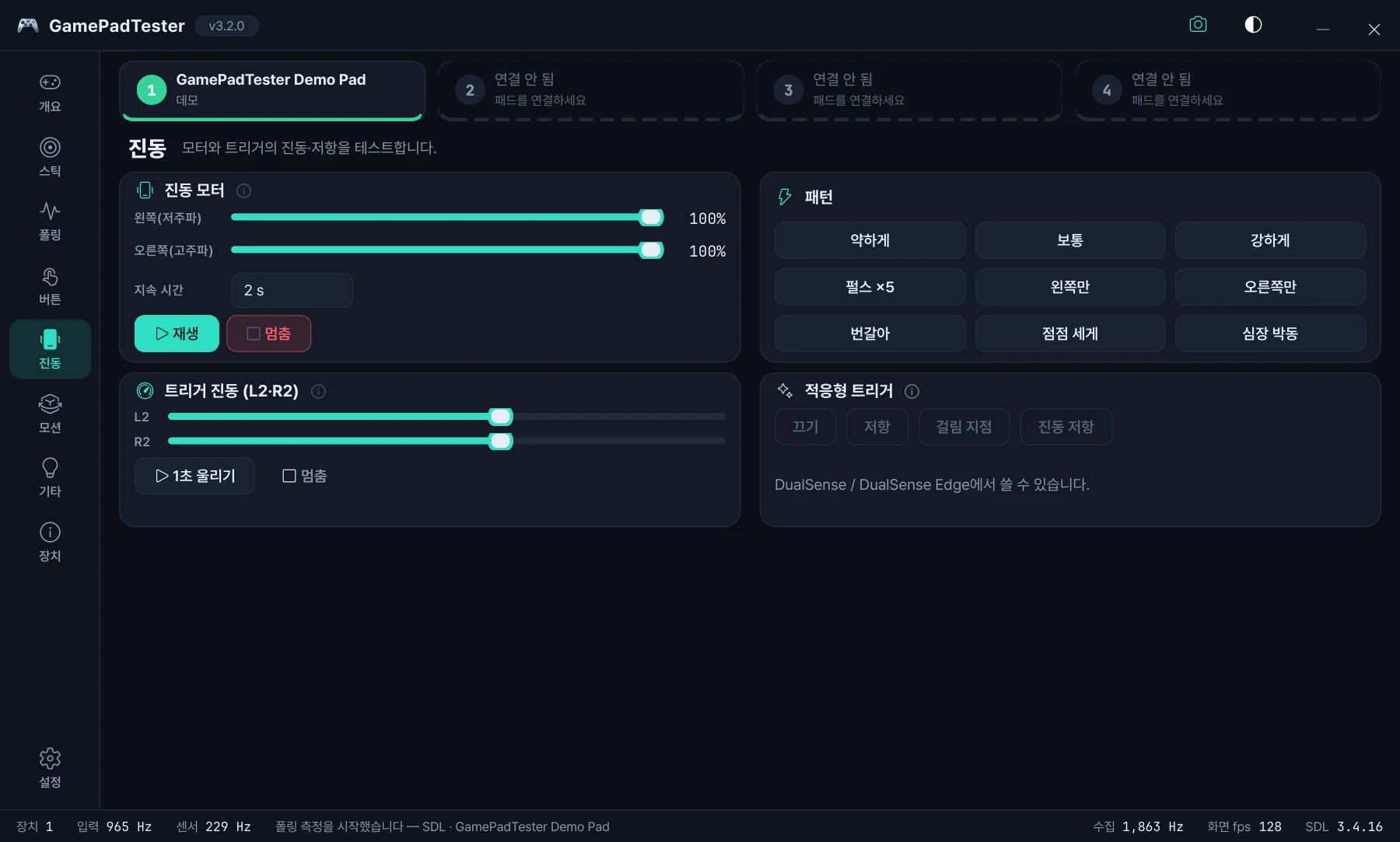Screen dimensions: 1400x842
Task: Go to the 폴링 polling section
Action: coord(50,221)
